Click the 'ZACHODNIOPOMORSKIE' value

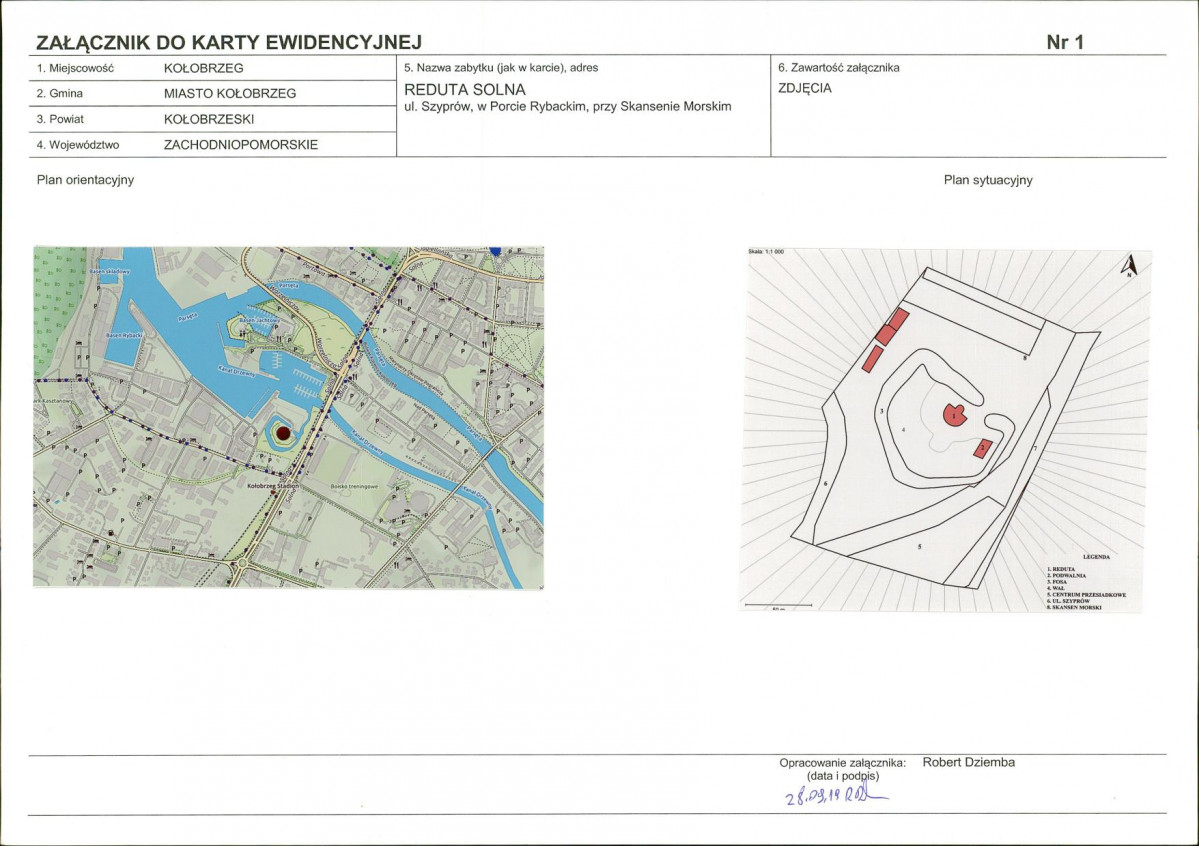coord(241,145)
